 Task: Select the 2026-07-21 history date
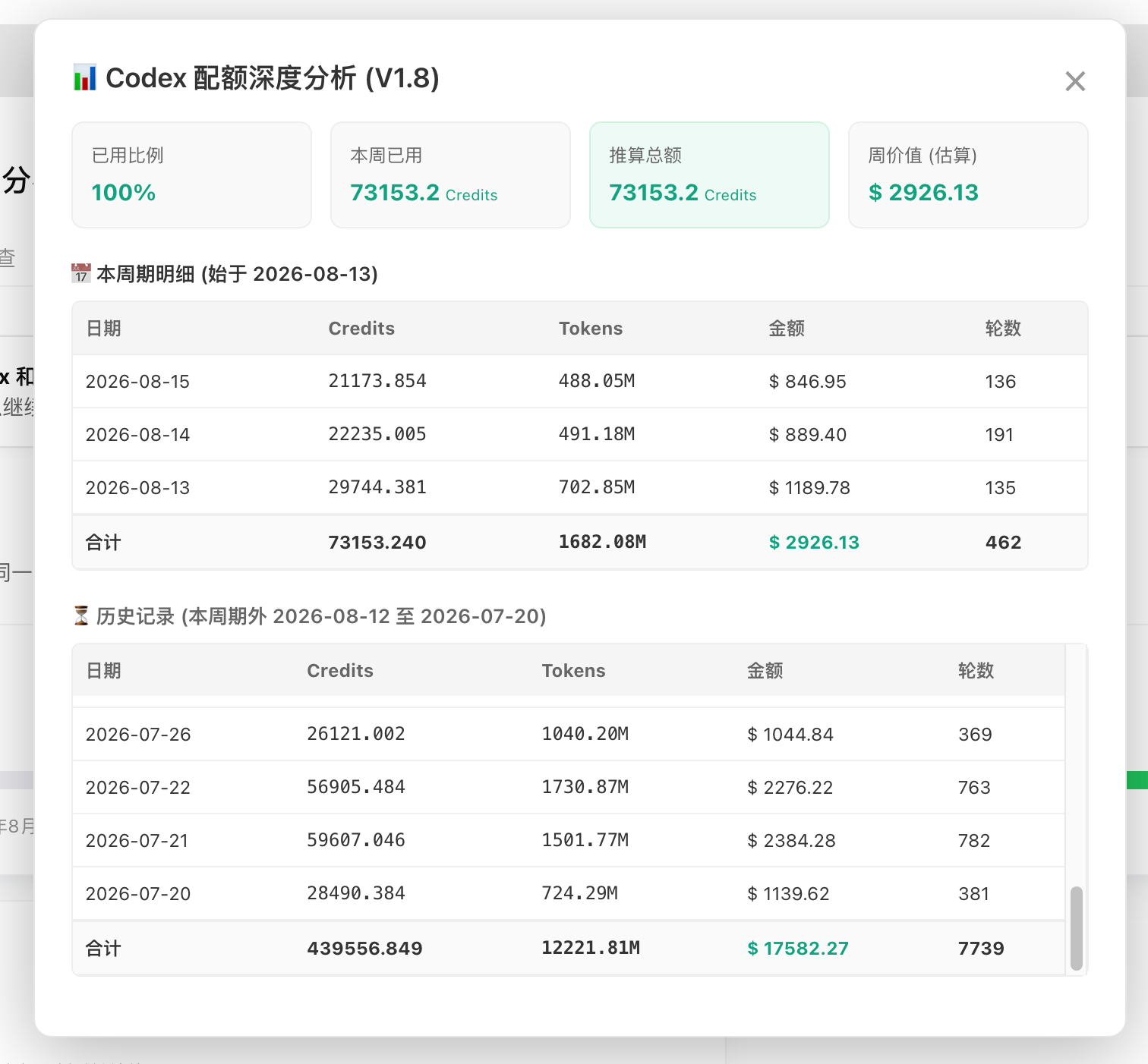(137, 841)
